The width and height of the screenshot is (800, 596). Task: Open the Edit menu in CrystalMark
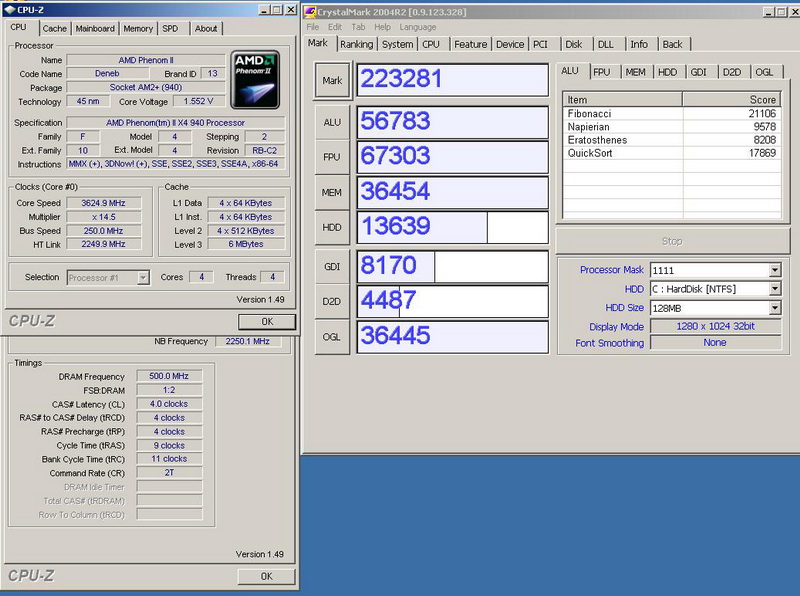click(335, 27)
